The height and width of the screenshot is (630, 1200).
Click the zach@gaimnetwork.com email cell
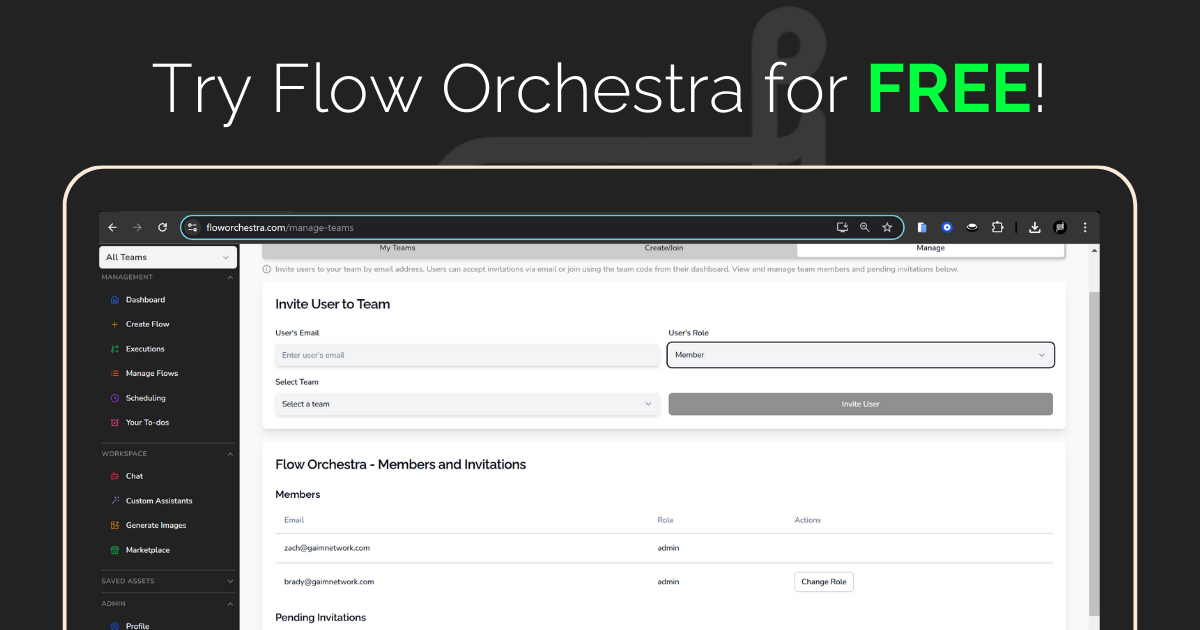327,548
